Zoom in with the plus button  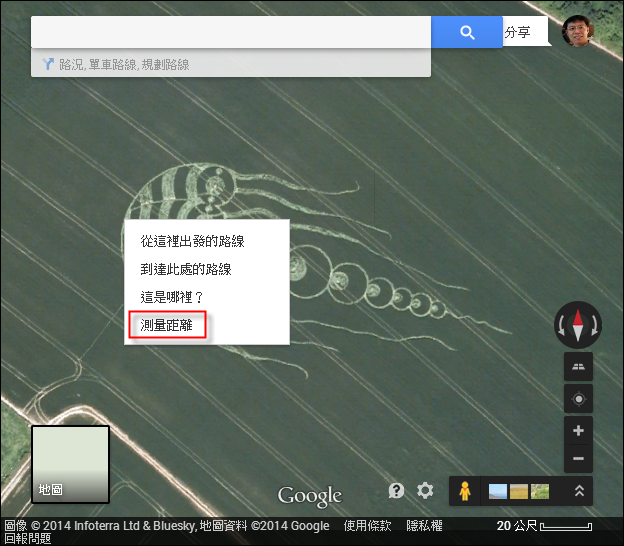pyautogui.click(x=578, y=431)
